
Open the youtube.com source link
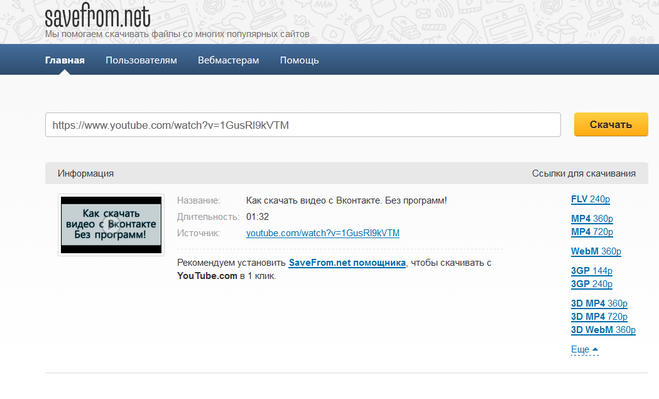pos(323,233)
